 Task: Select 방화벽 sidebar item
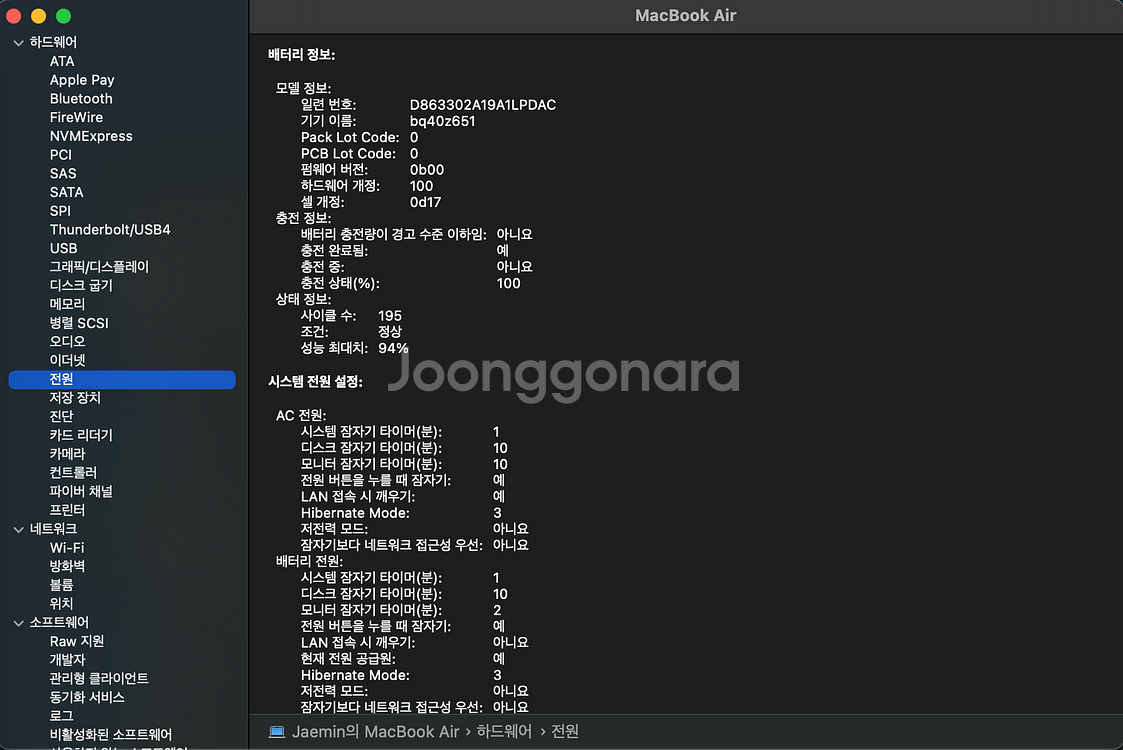(x=67, y=566)
